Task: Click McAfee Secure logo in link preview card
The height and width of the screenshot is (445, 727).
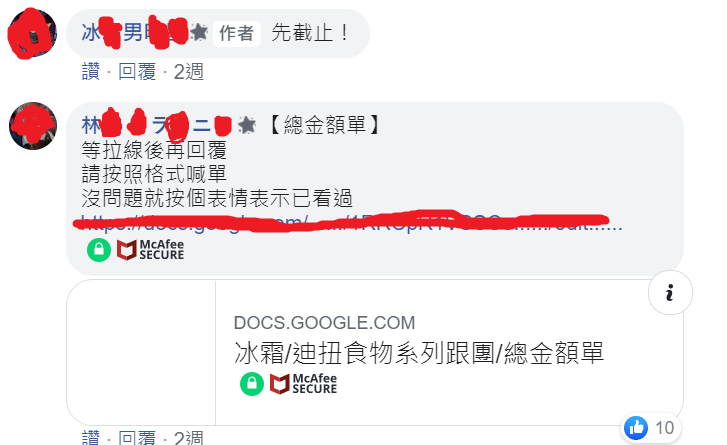Action: pos(303,384)
